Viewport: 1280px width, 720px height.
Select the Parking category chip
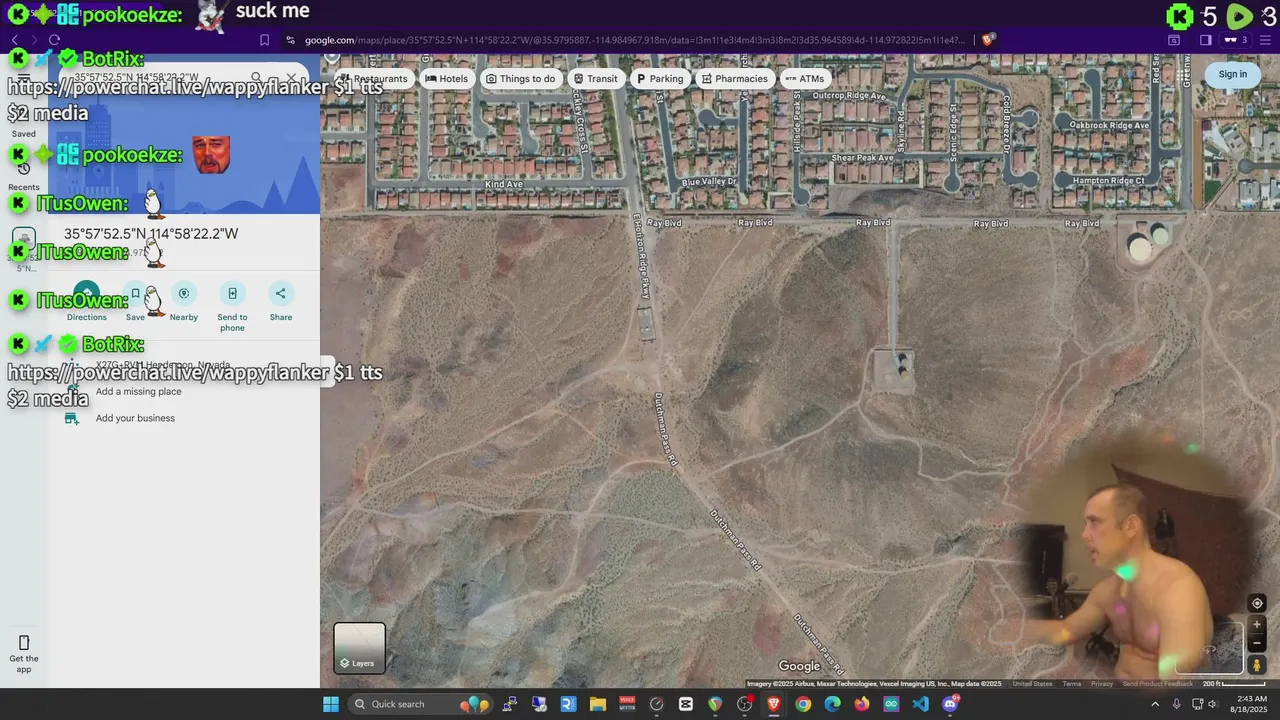[660, 78]
